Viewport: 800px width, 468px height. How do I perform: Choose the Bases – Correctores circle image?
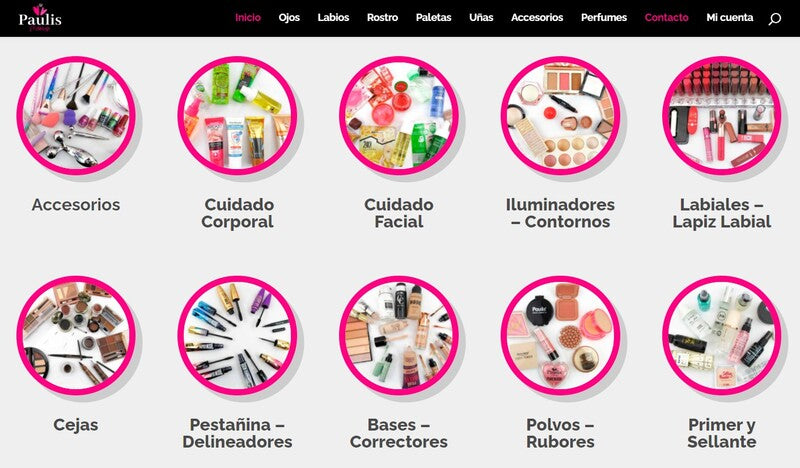pos(399,336)
